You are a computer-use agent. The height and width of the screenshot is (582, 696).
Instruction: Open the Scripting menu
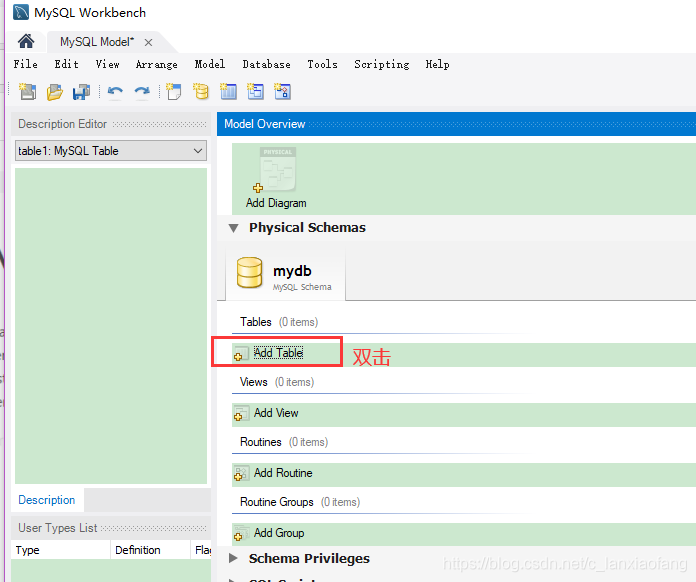click(x=381, y=64)
